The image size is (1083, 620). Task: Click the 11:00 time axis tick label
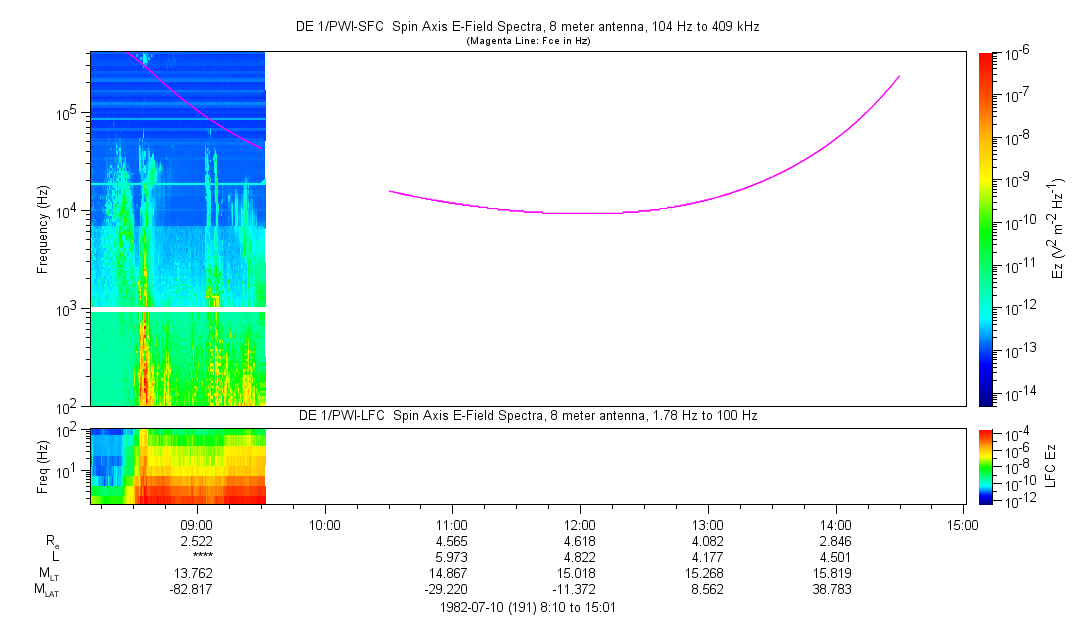click(452, 524)
